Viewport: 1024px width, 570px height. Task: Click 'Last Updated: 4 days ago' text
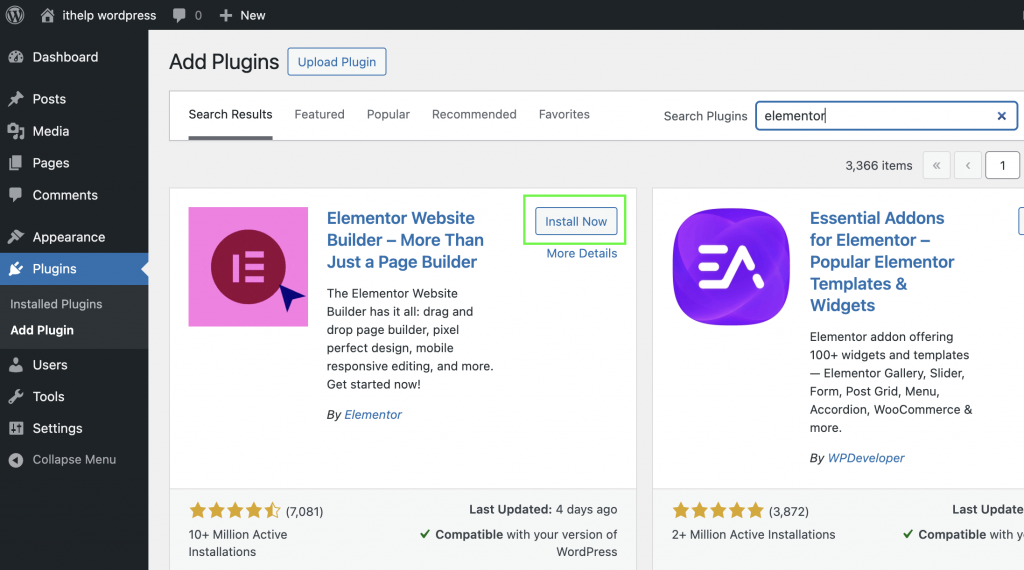pyautogui.click(x=543, y=509)
